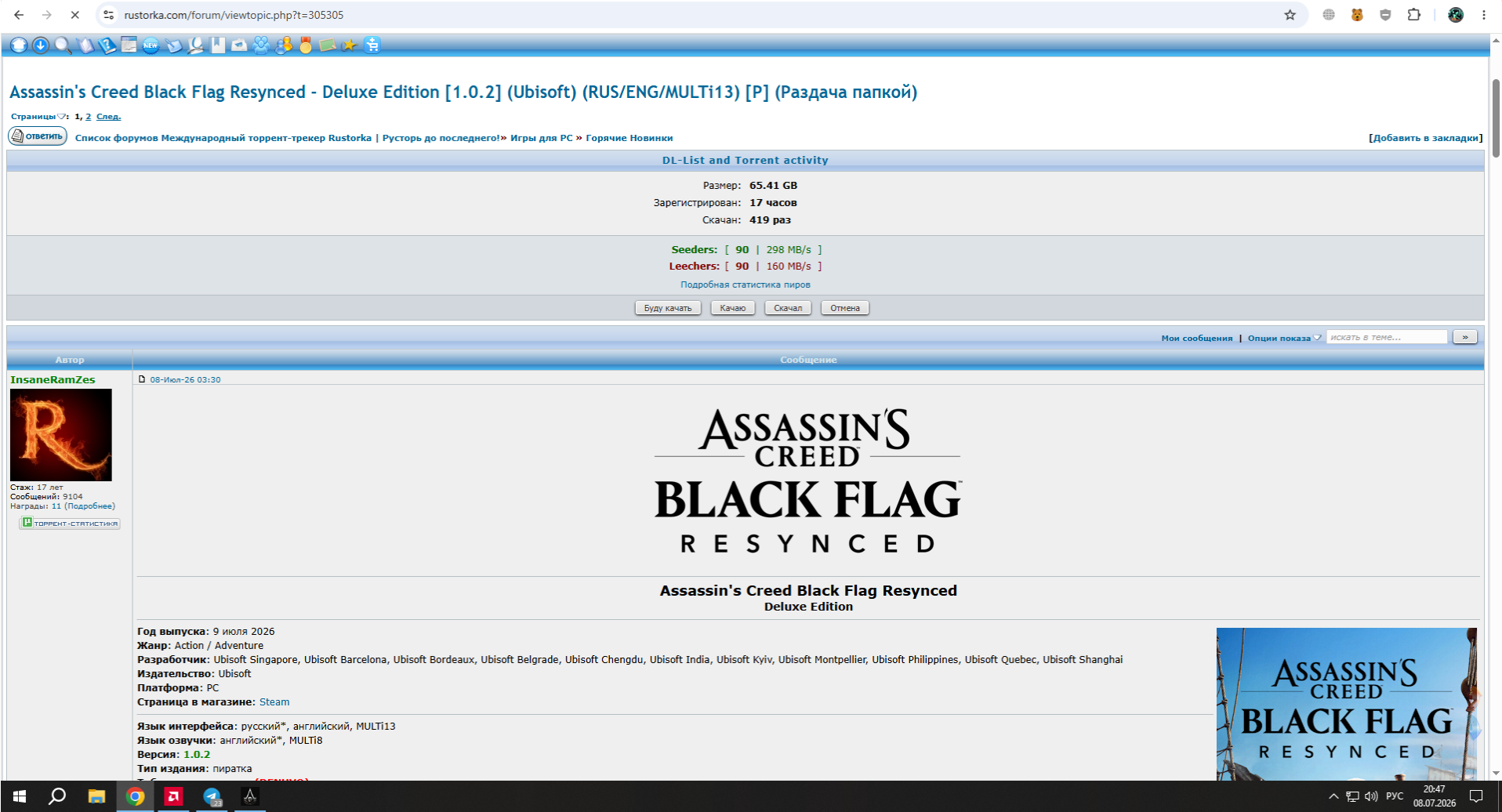The width and height of the screenshot is (1502, 812).
Task: Open the Chrome three-dot menu
Action: [x=1484, y=15]
